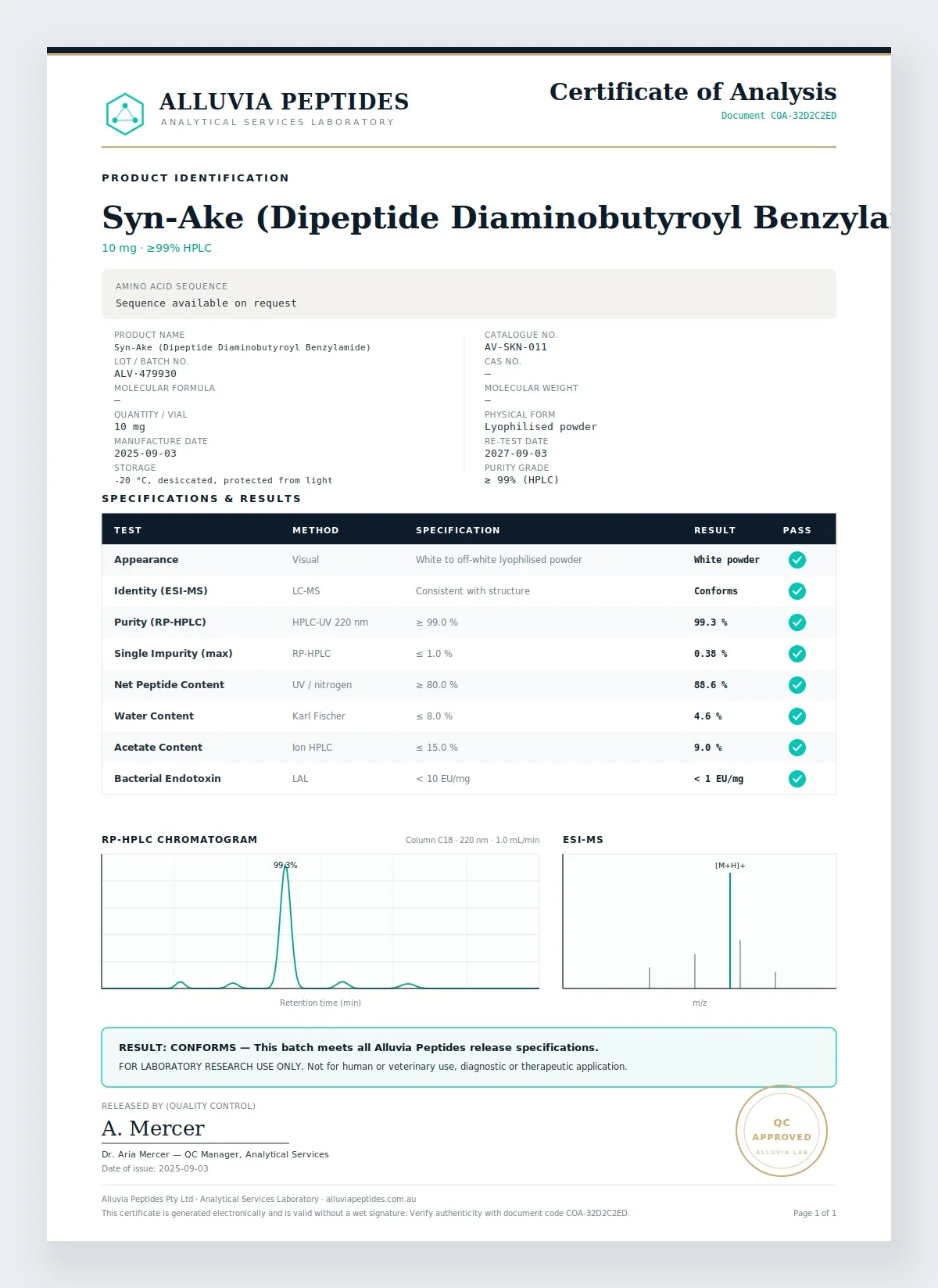Click the pass checkmark for Acetate Content
This screenshot has width=938, height=1288.
pyautogui.click(x=797, y=748)
